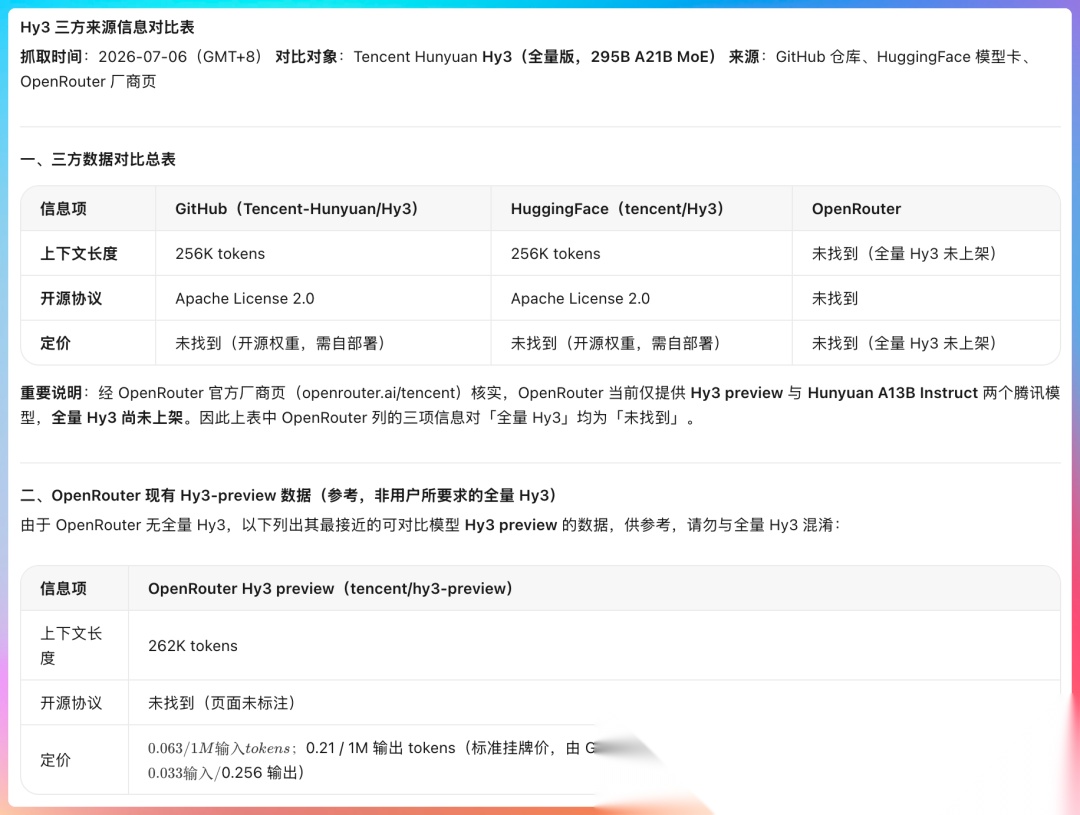1080x815 pixels.
Task: Click the cell "未找到 (页面未标注)"
Action: pos(222,703)
